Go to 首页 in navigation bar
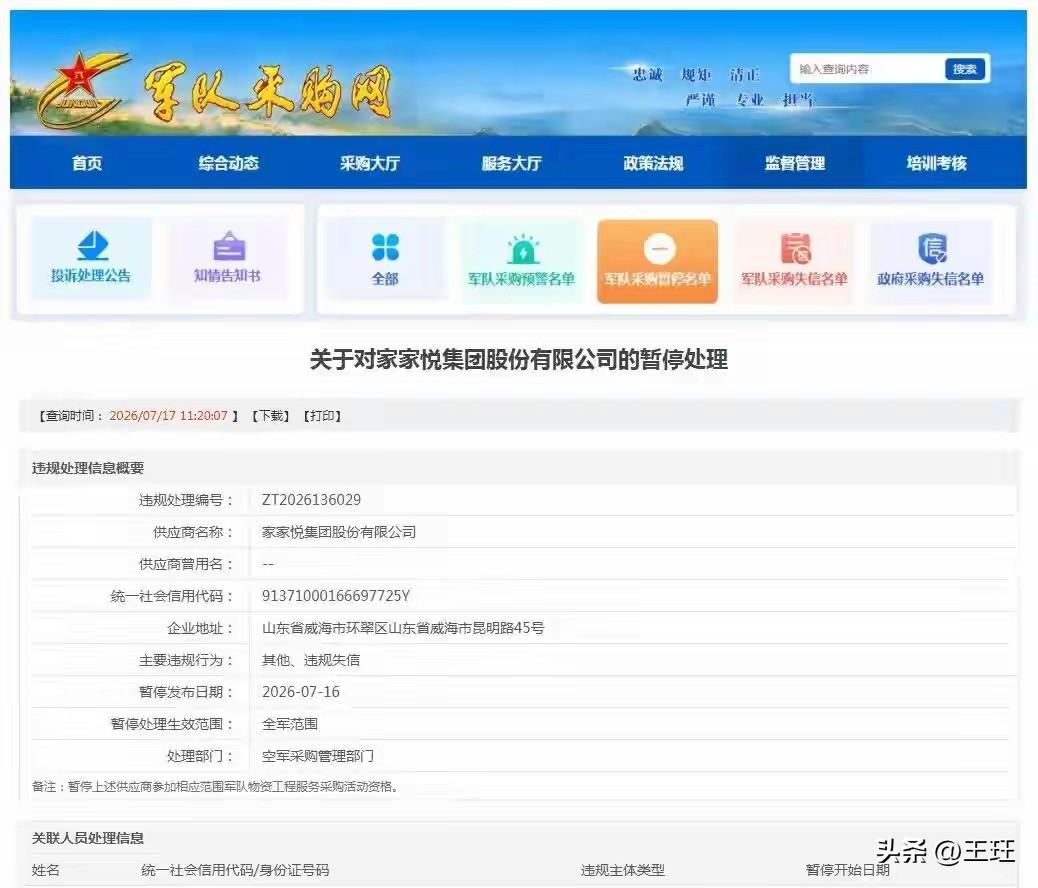Viewport: 1038px width, 888px height. click(x=87, y=163)
